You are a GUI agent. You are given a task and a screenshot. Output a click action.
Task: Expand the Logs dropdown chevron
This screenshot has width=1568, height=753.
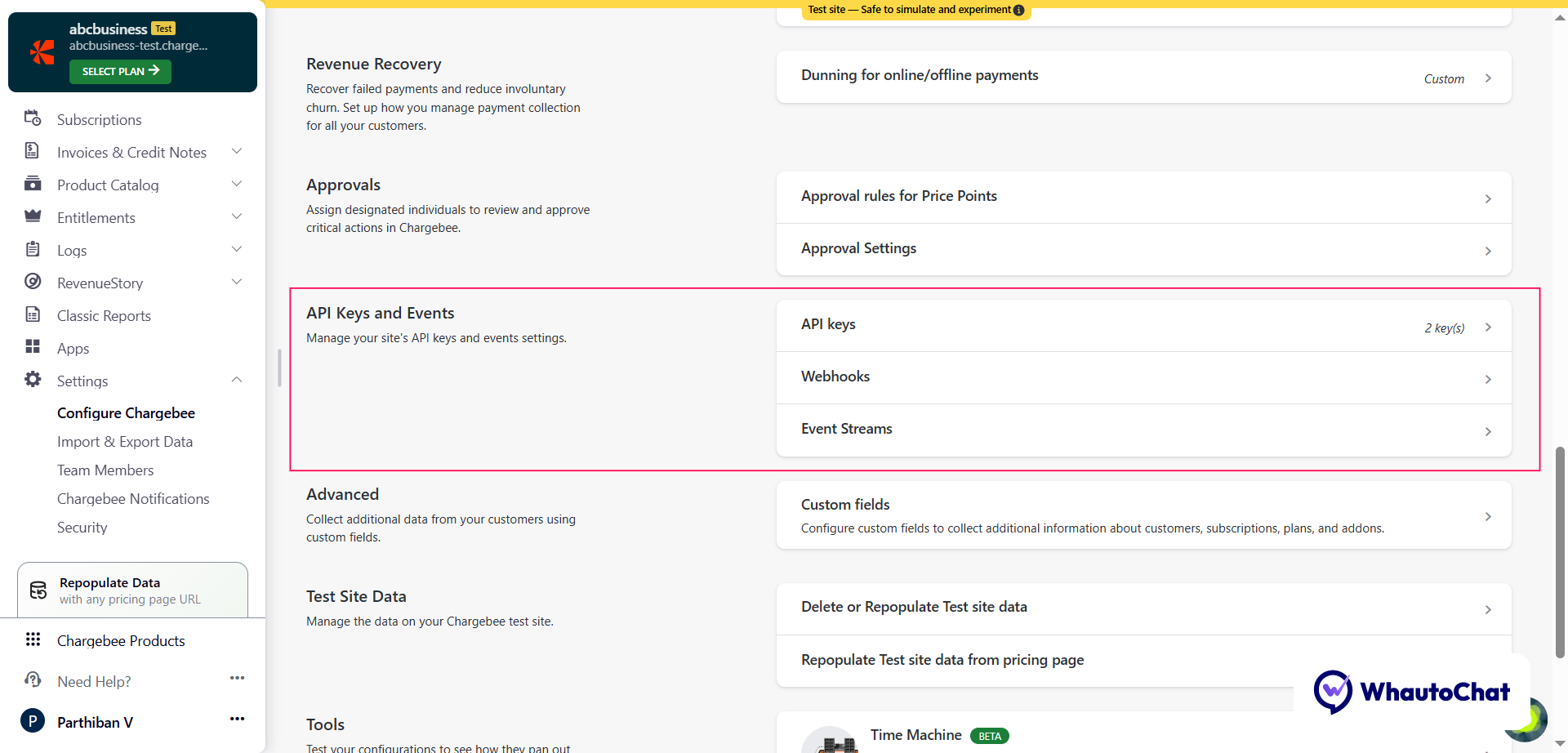tap(236, 249)
